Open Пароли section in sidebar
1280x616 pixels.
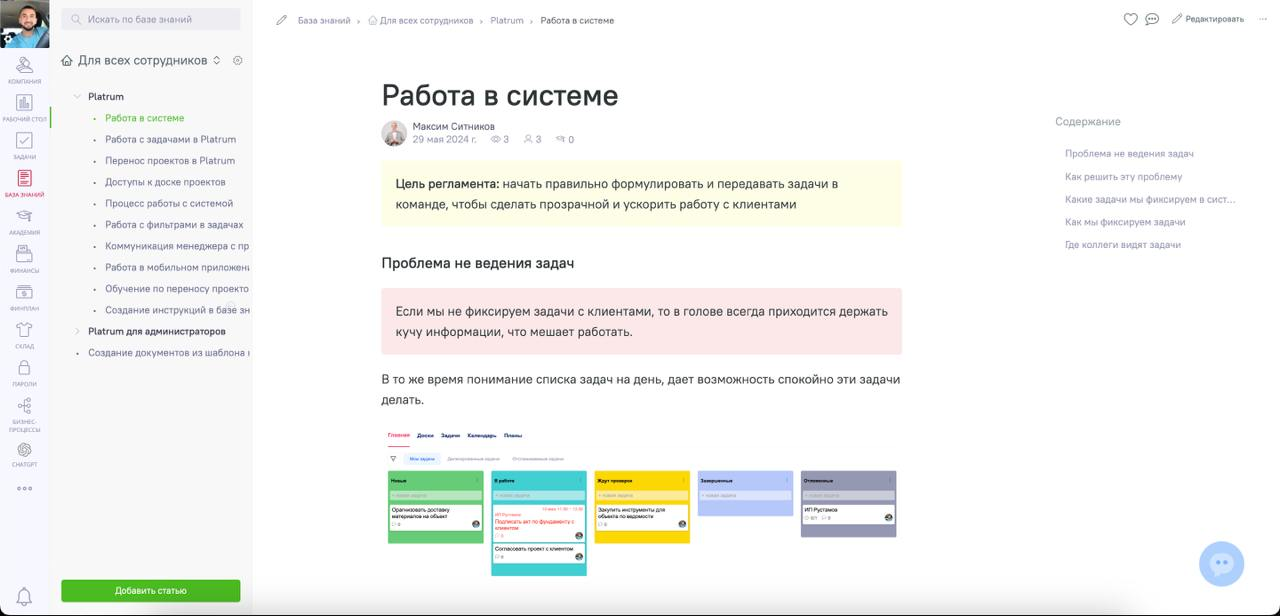click(x=25, y=373)
